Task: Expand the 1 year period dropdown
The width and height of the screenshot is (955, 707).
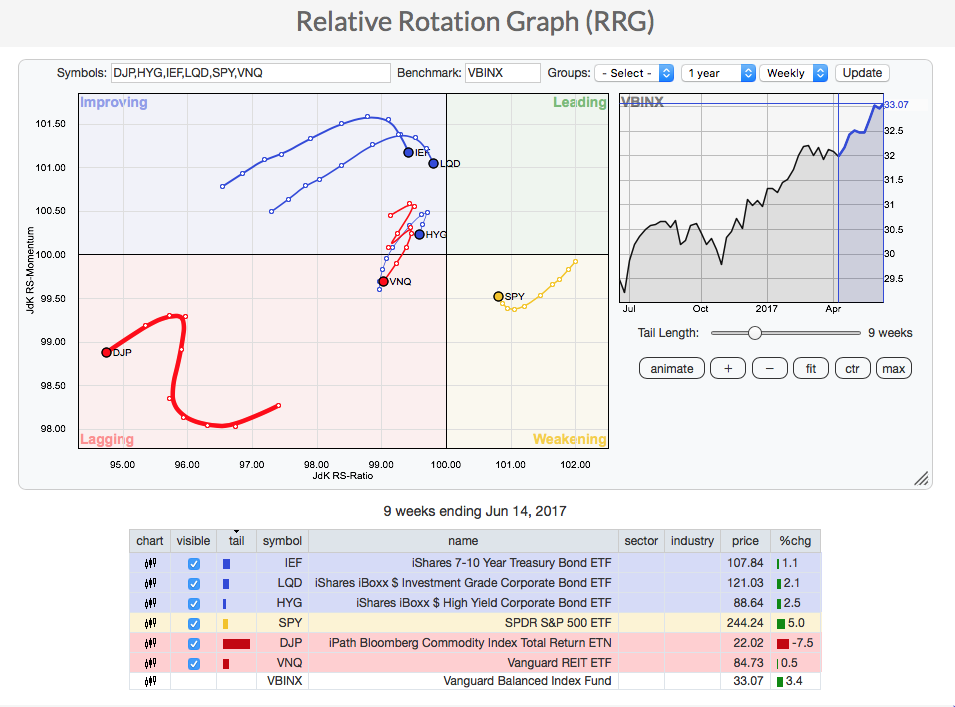Action: pos(718,73)
